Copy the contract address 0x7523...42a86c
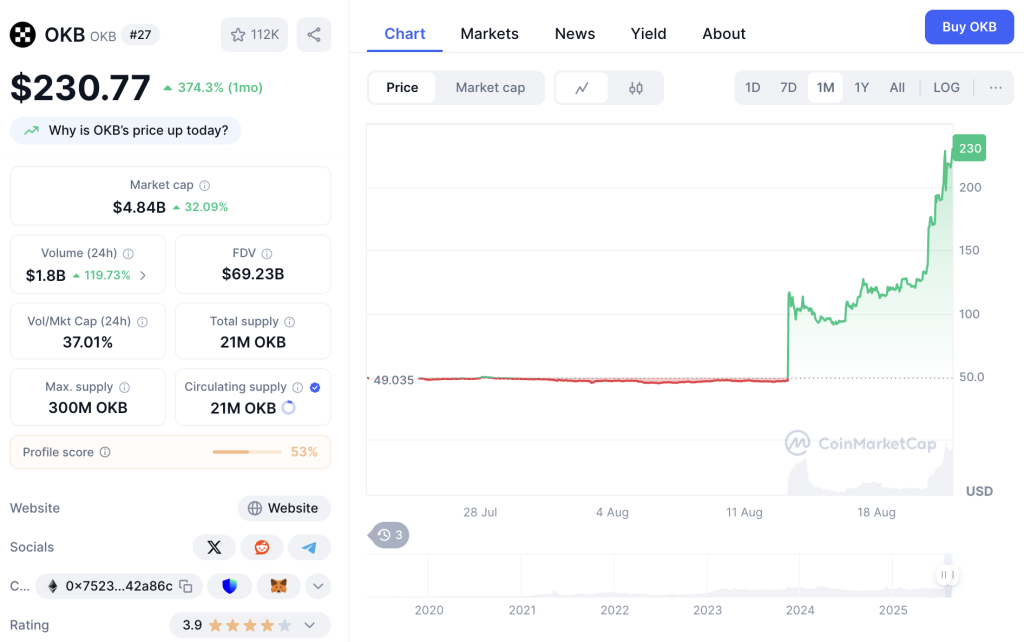This screenshot has width=1024, height=642. 186,586
